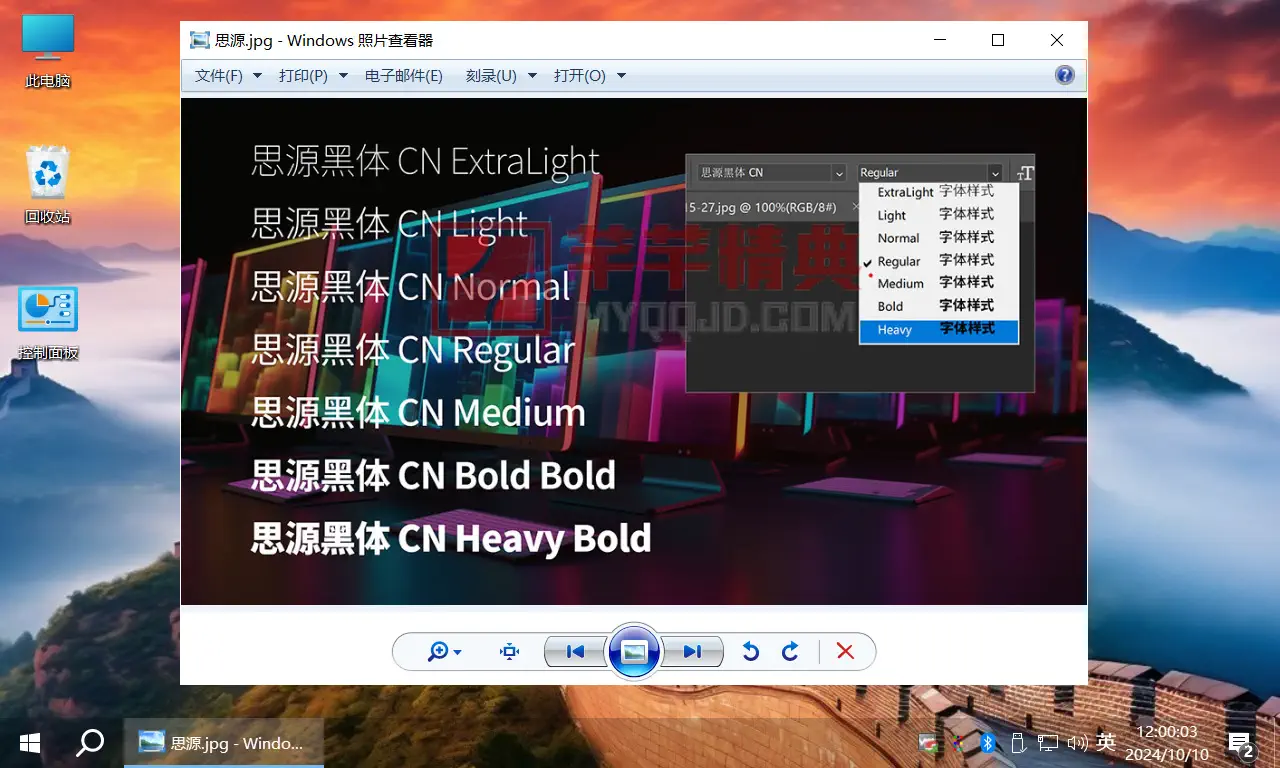Rotate the image counterclockwise
Viewport: 1280px width, 768px height.
pos(750,652)
